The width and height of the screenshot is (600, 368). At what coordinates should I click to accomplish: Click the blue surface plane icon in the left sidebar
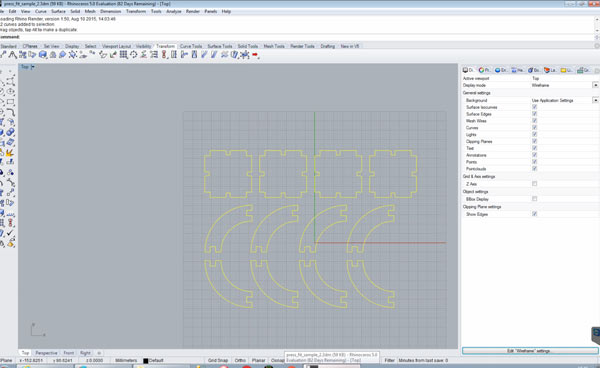pos(10,143)
